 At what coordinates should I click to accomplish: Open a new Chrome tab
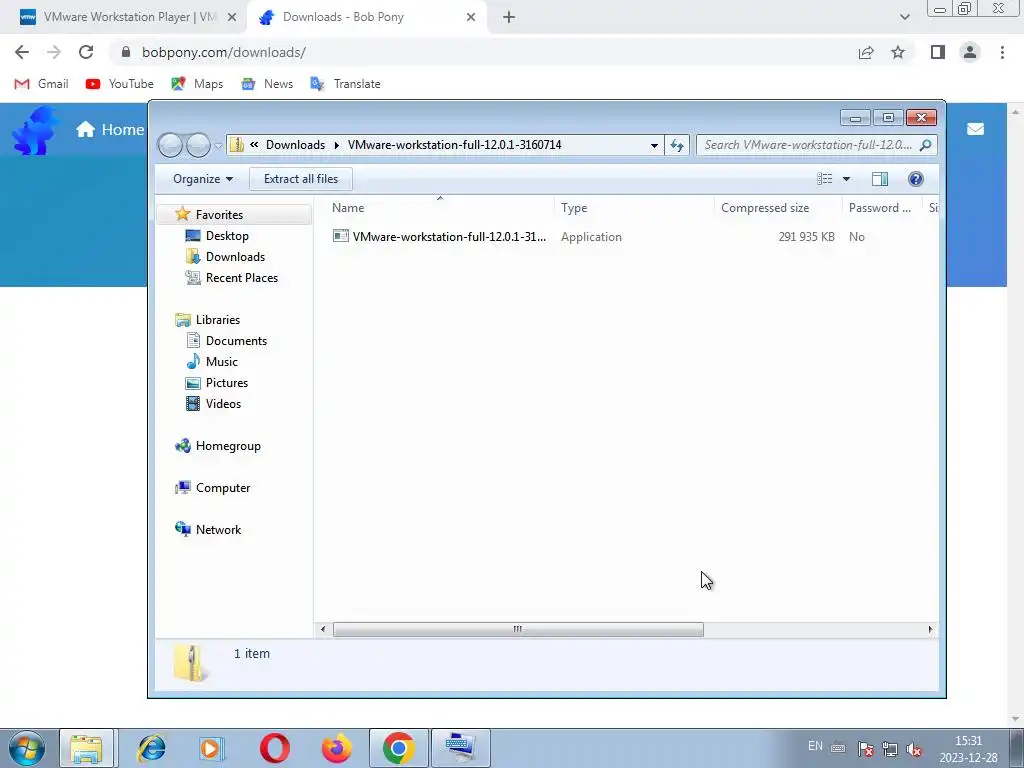point(509,18)
